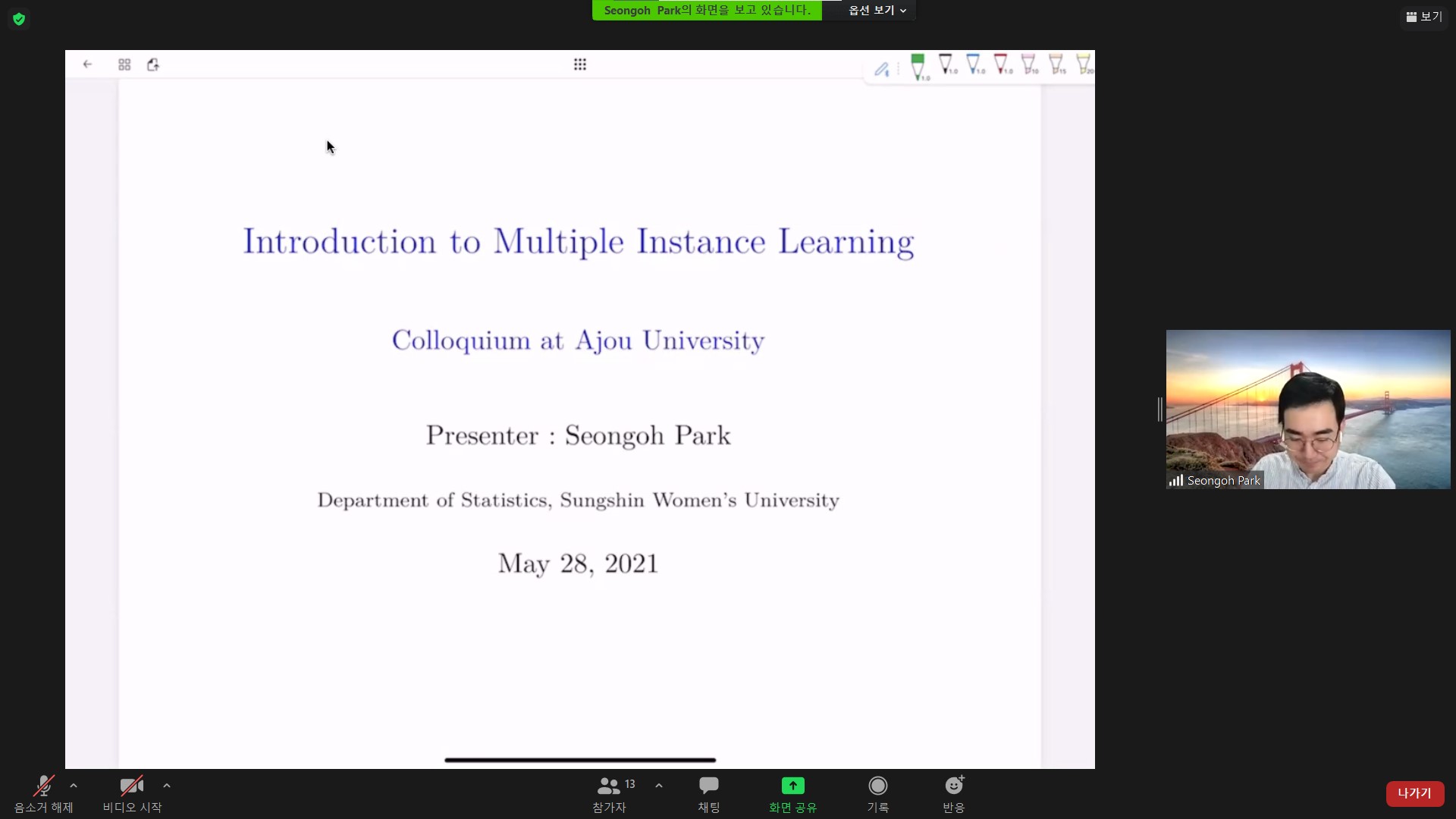Unmute microphone (음소거 해제)
1456x819 pixels.
(44, 794)
